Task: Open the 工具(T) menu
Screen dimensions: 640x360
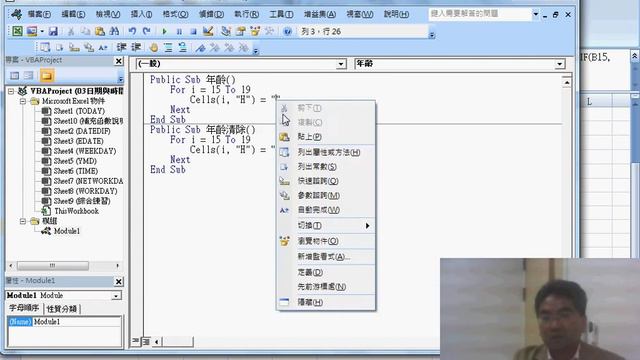Action: (281, 14)
